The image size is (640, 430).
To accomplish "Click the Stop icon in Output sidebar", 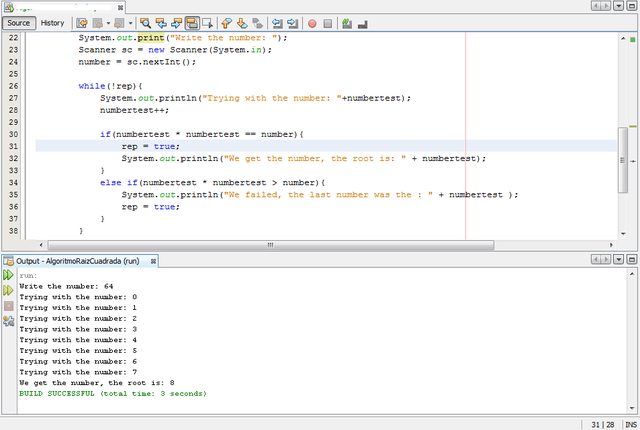I will [x=8, y=306].
